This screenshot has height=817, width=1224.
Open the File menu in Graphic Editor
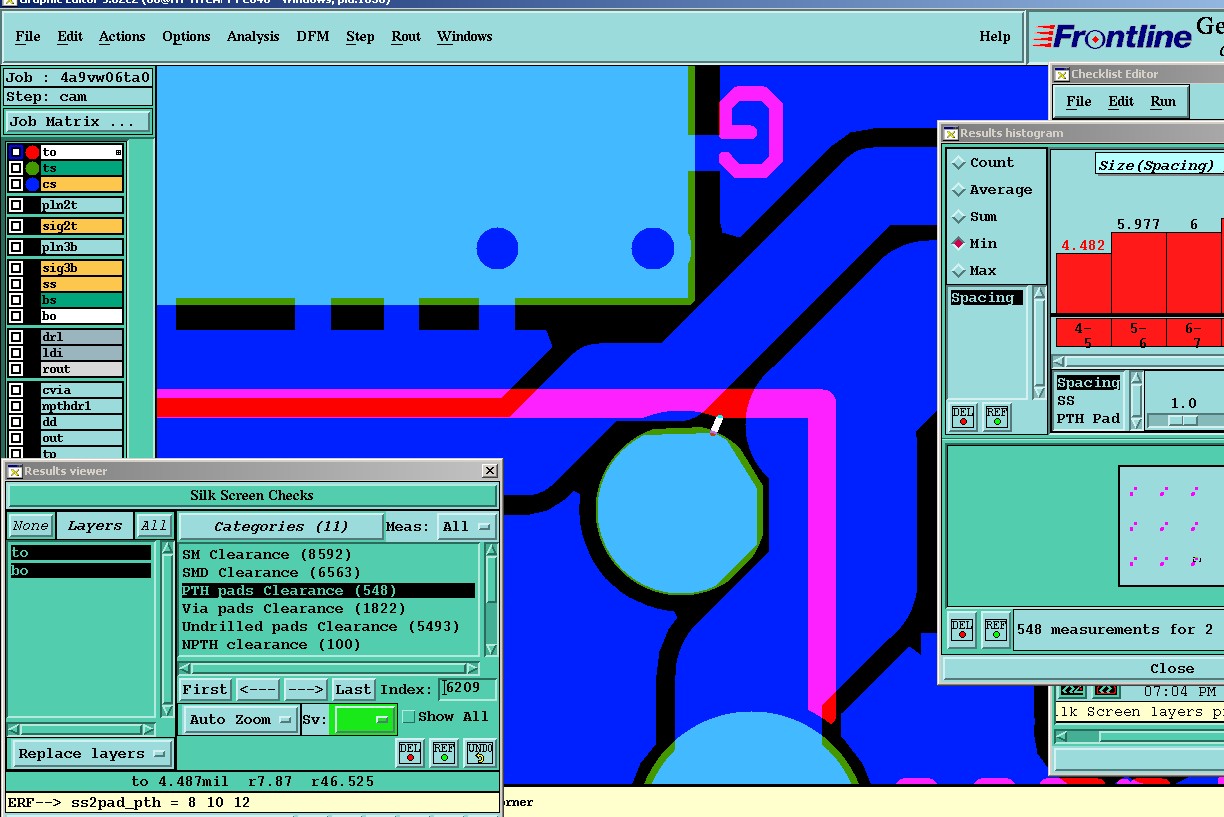[x=28, y=36]
